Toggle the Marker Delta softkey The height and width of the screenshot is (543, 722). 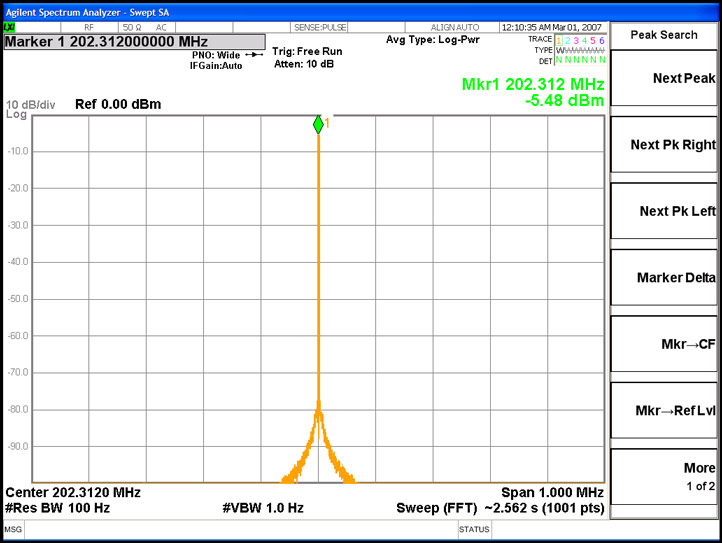tap(664, 277)
